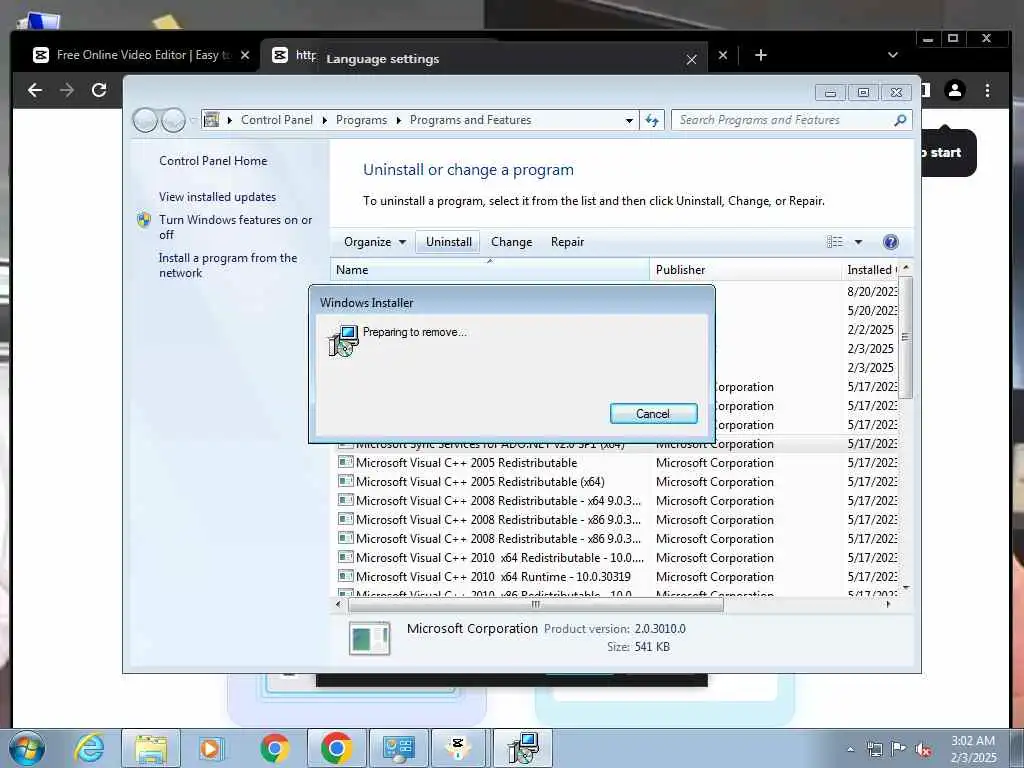The height and width of the screenshot is (768, 1024).
Task: Click Explorer back navigation button
Action: 145,120
